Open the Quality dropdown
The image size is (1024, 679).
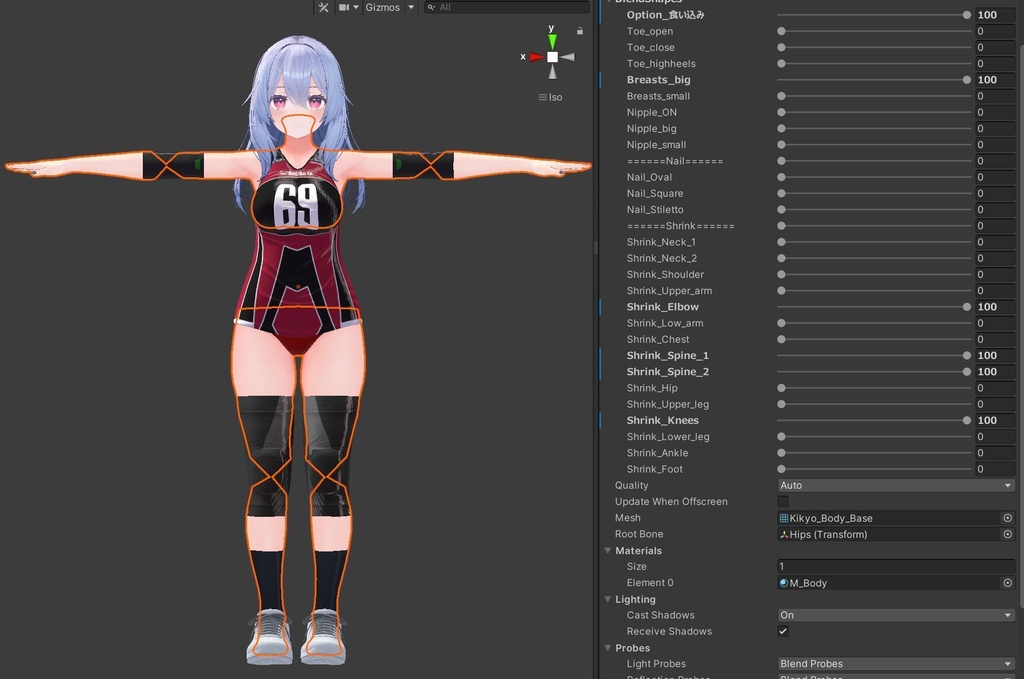coord(896,485)
